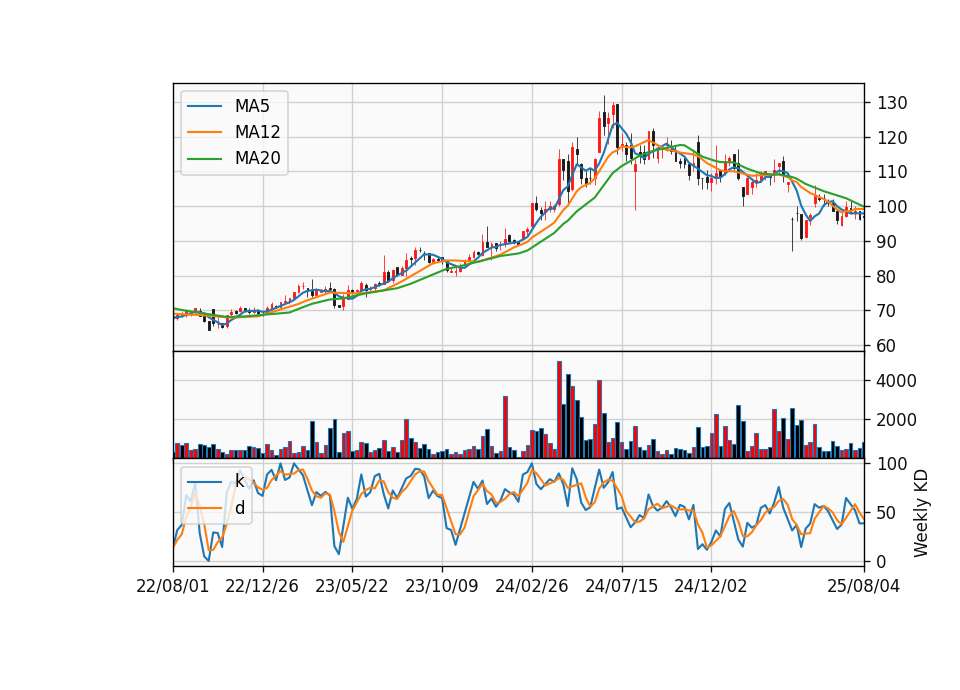Click the 120 price axis label
The width and height of the screenshot is (960, 690).
click(892, 138)
